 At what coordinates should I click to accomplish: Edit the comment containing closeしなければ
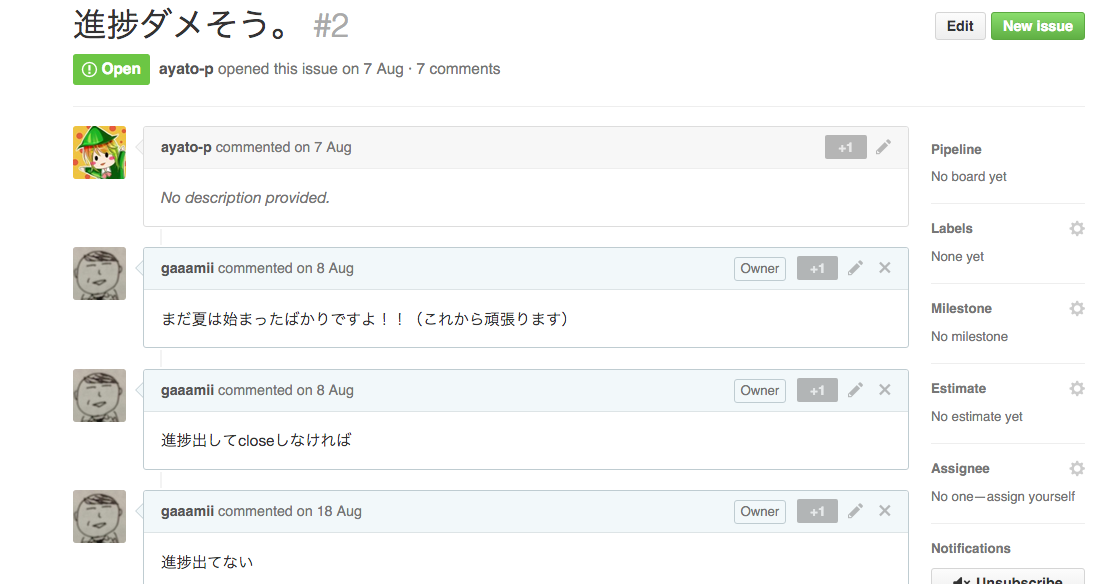[x=855, y=390]
